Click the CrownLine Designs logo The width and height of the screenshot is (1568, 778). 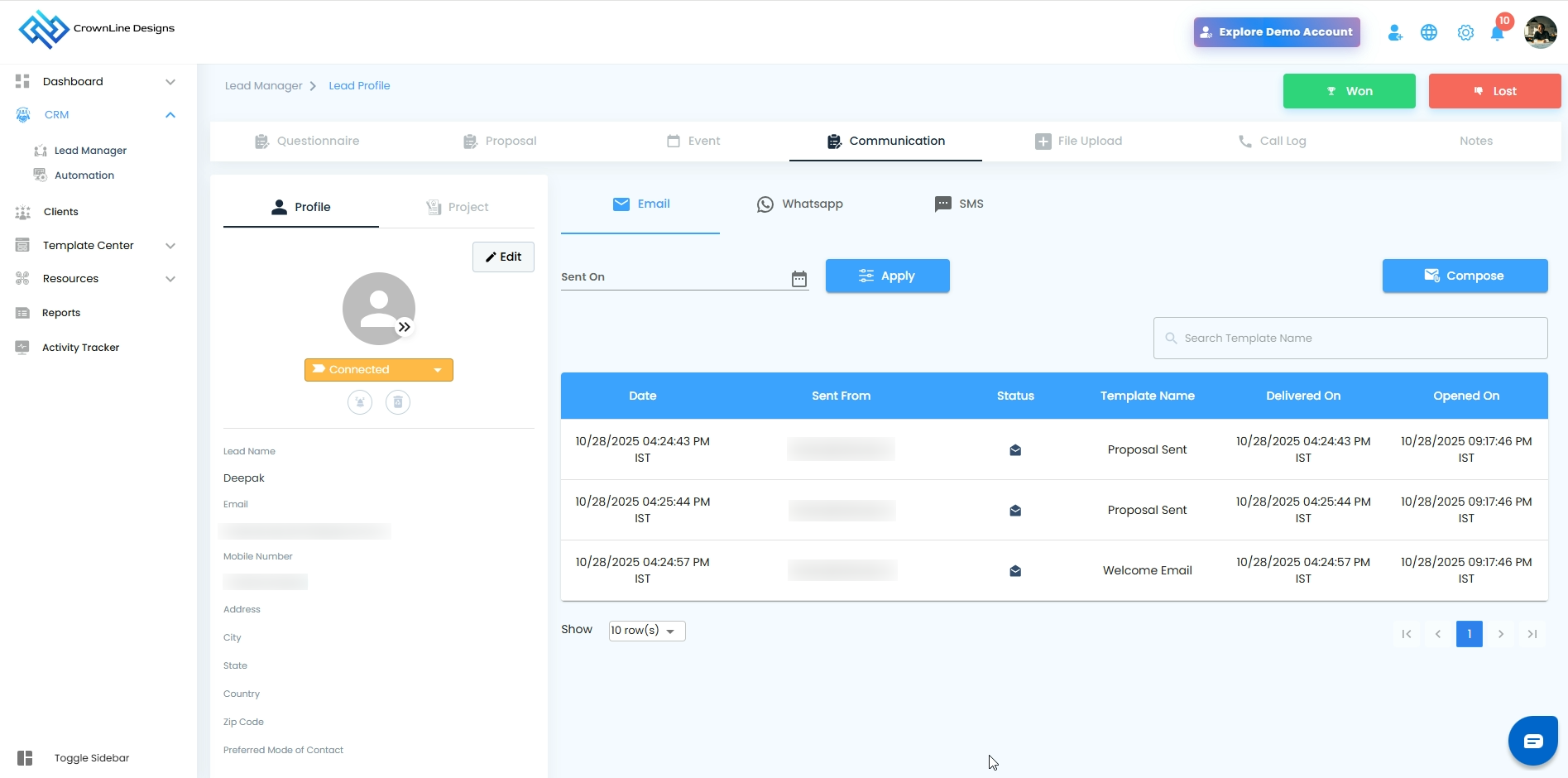(x=96, y=29)
